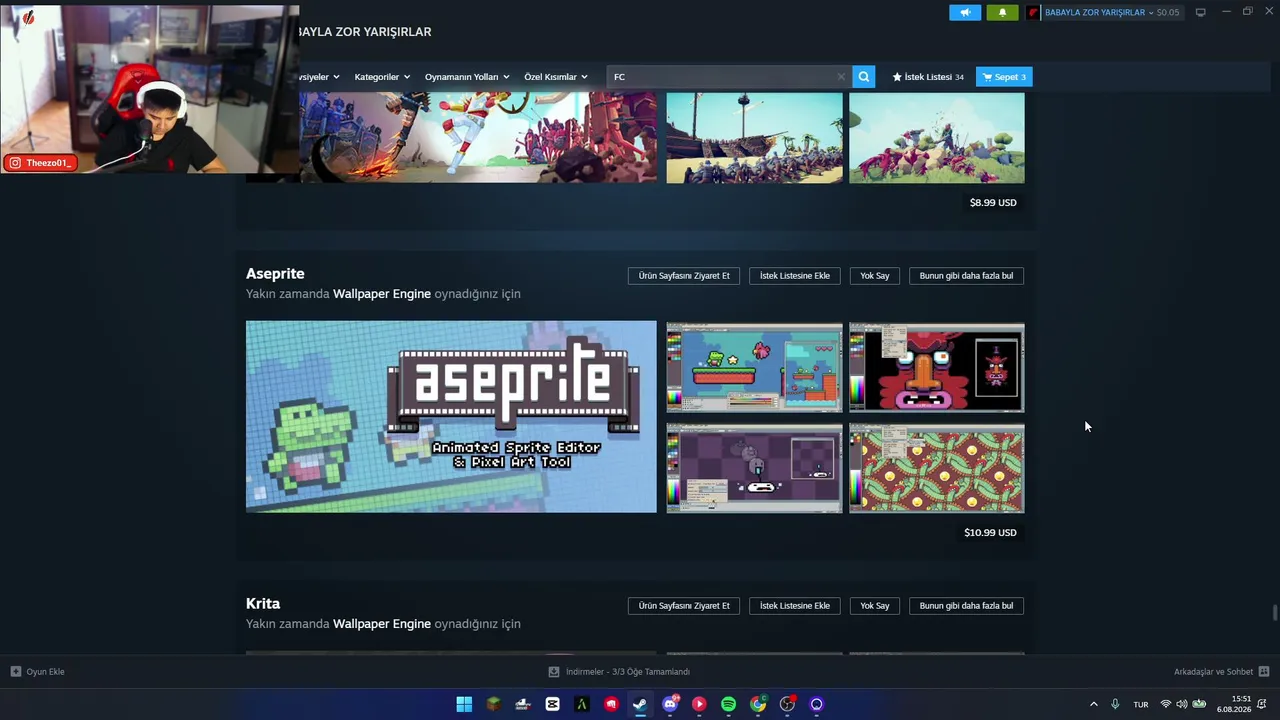Open CapCut from the taskbar

click(552, 704)
